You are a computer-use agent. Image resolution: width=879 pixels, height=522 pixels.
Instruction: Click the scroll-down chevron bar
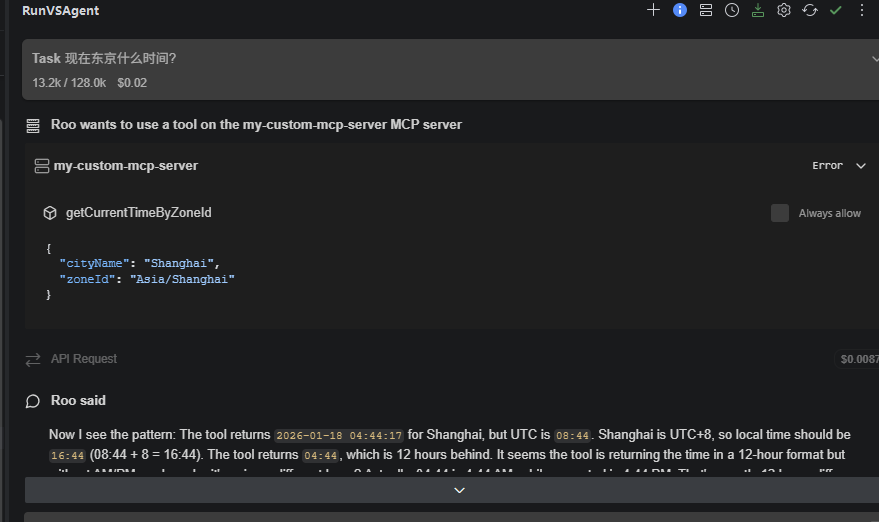click(452, 490)
